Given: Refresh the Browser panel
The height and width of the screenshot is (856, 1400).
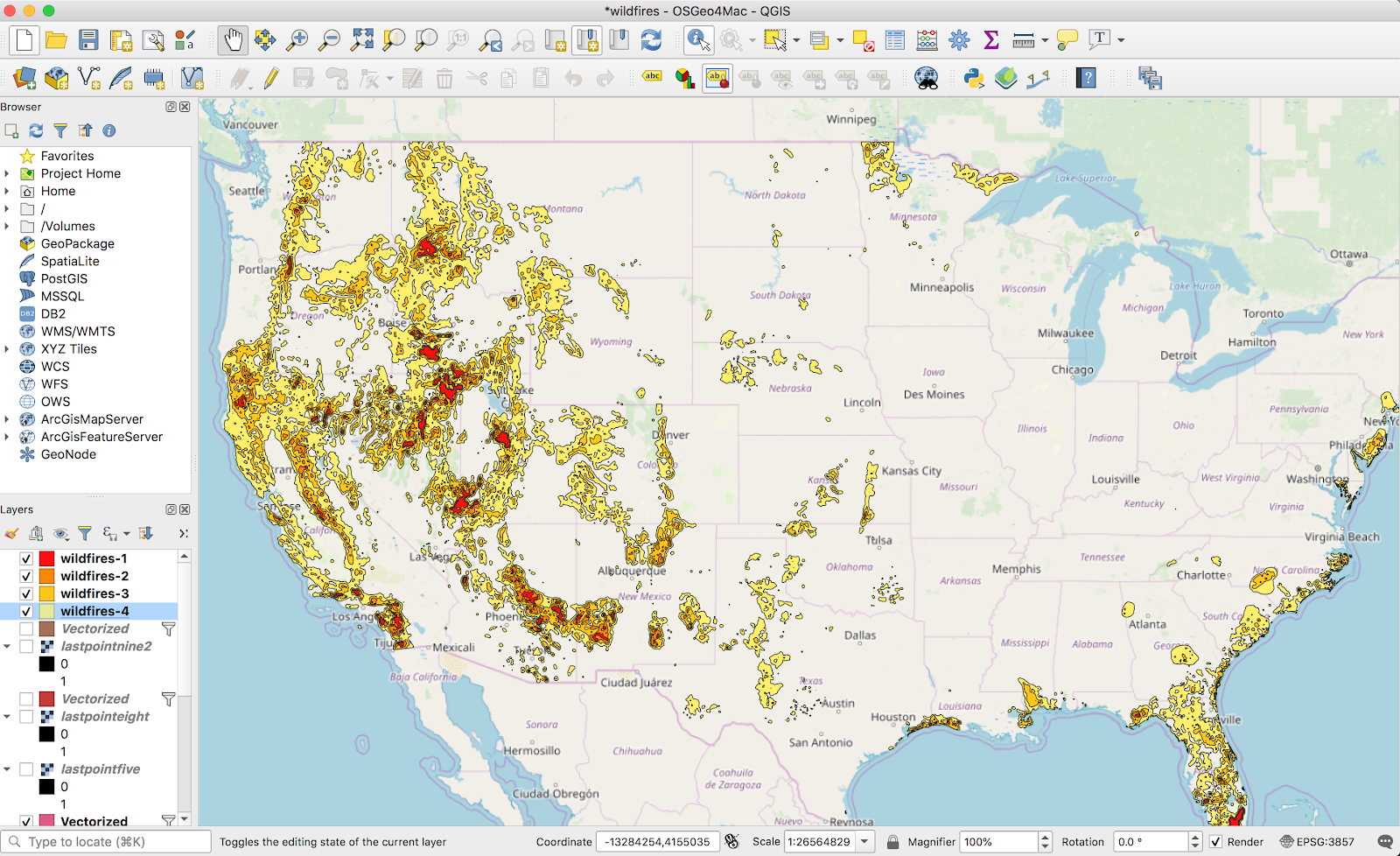Looking at the screenshot, I should click(x=36, y=130).
